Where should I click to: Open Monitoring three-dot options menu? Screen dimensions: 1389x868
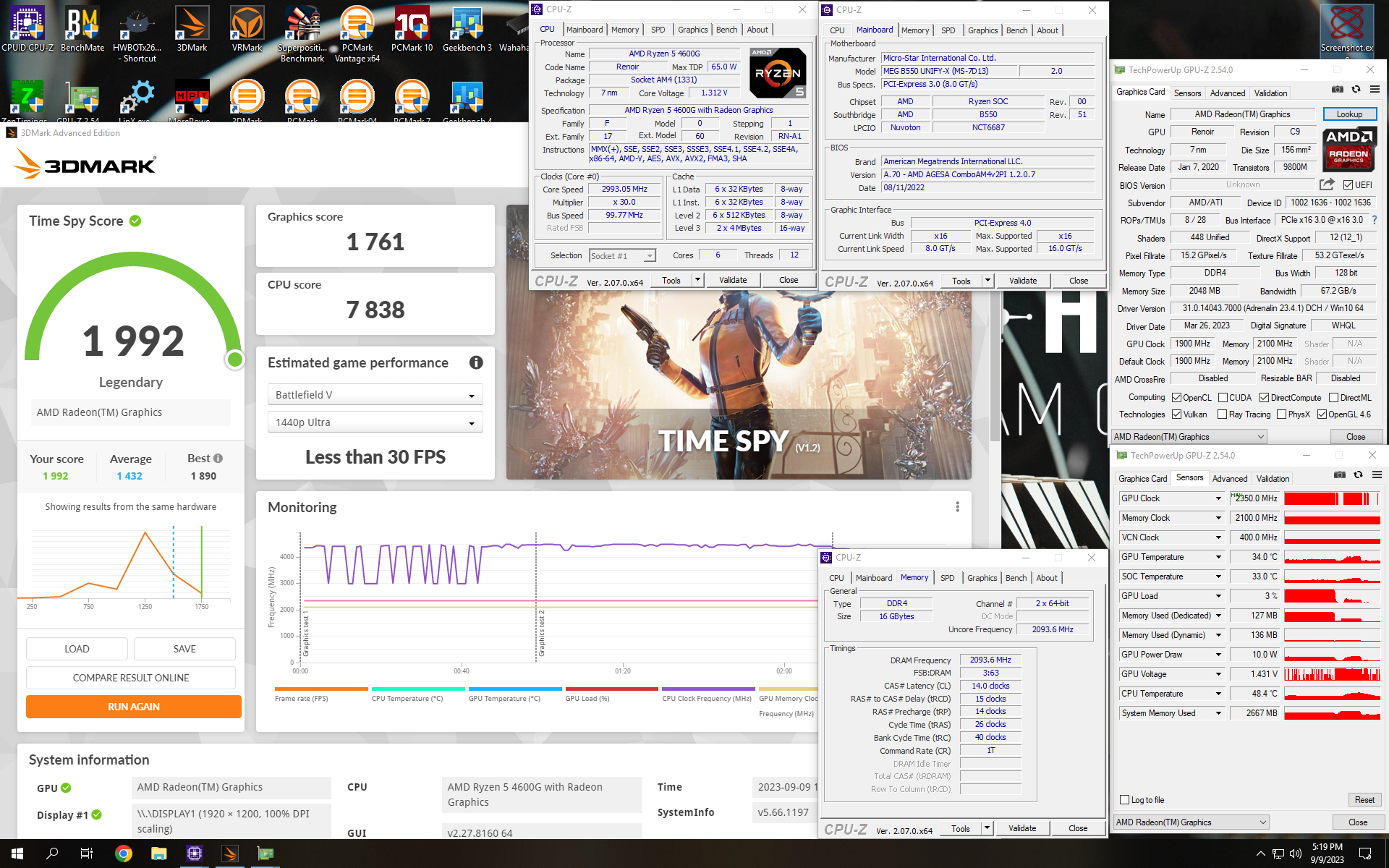958,507
